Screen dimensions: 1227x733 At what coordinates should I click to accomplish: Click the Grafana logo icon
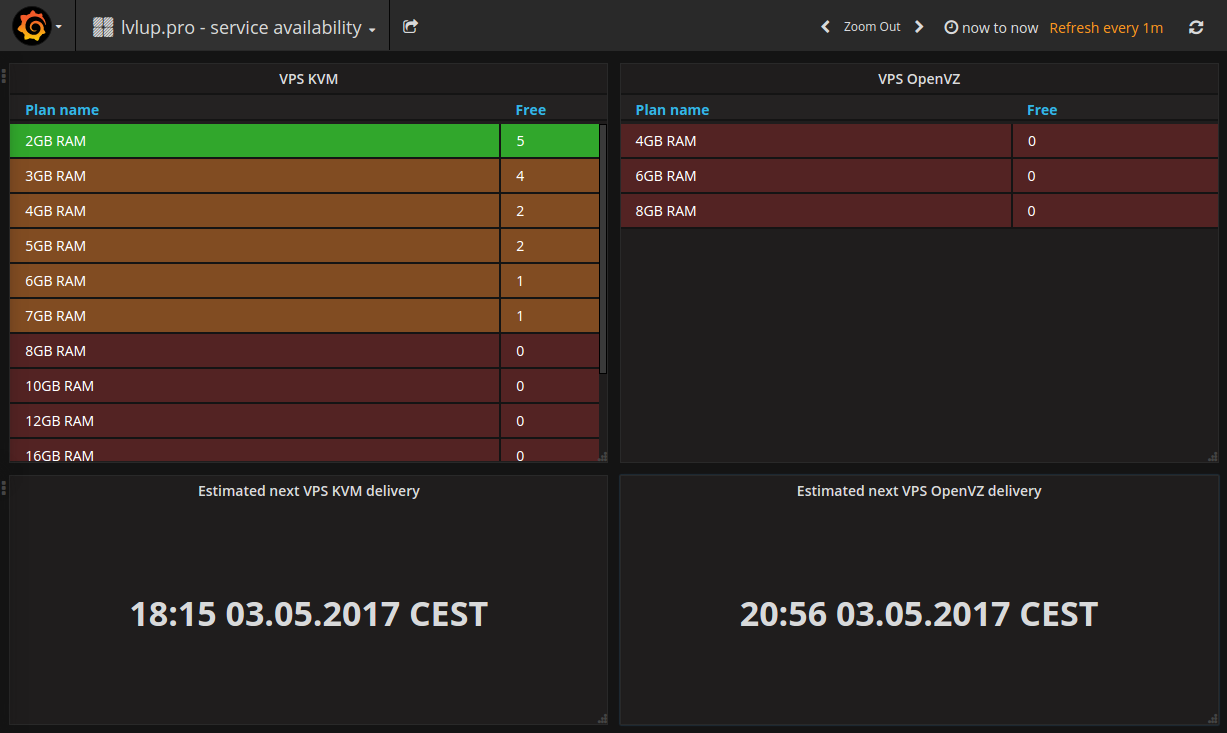[x=31, y=27]
